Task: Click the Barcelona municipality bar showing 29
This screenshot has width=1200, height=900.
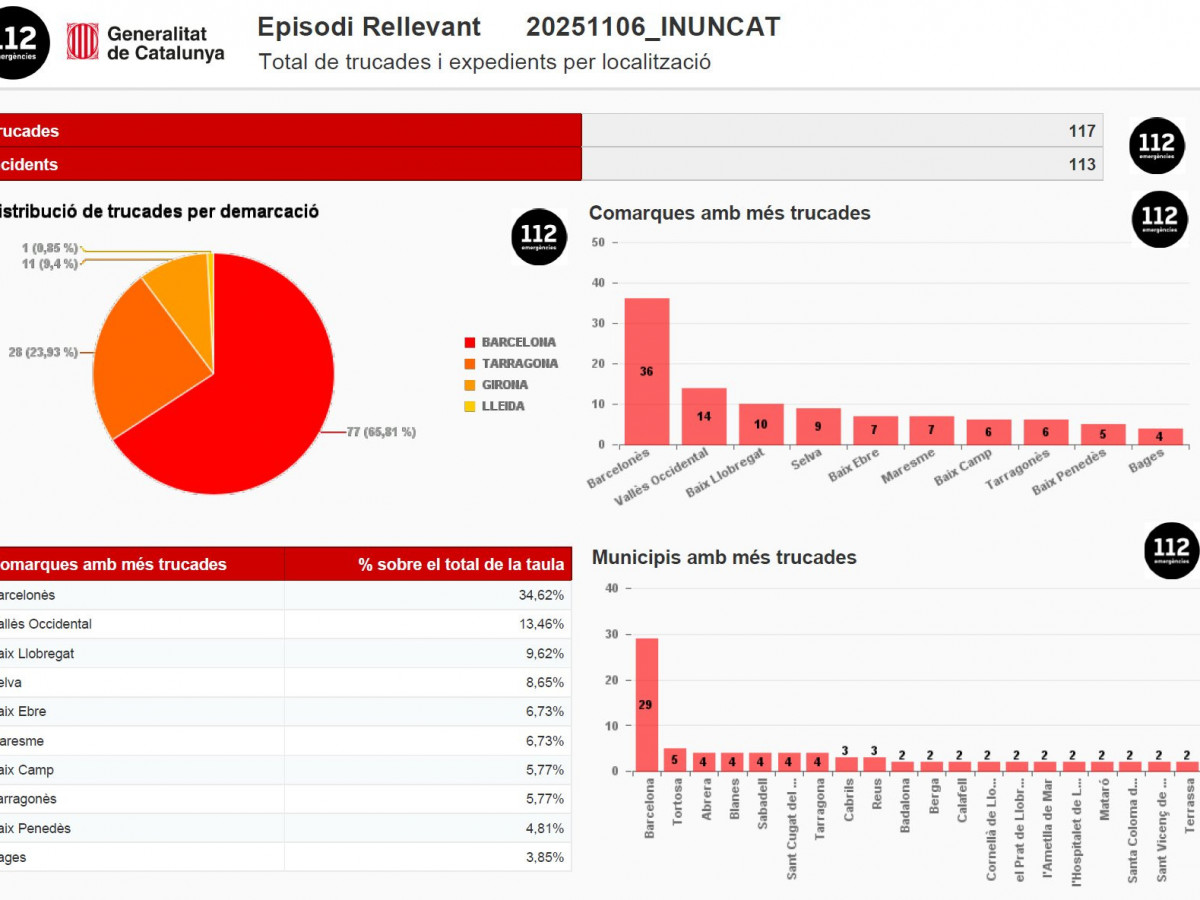Action: (646, 705)
